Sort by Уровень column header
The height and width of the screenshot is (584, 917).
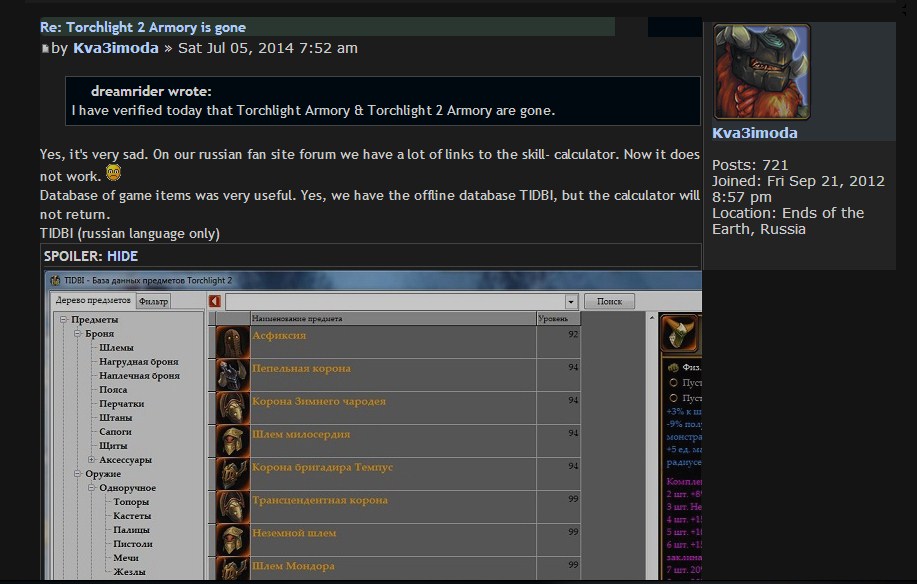[559, 319]
